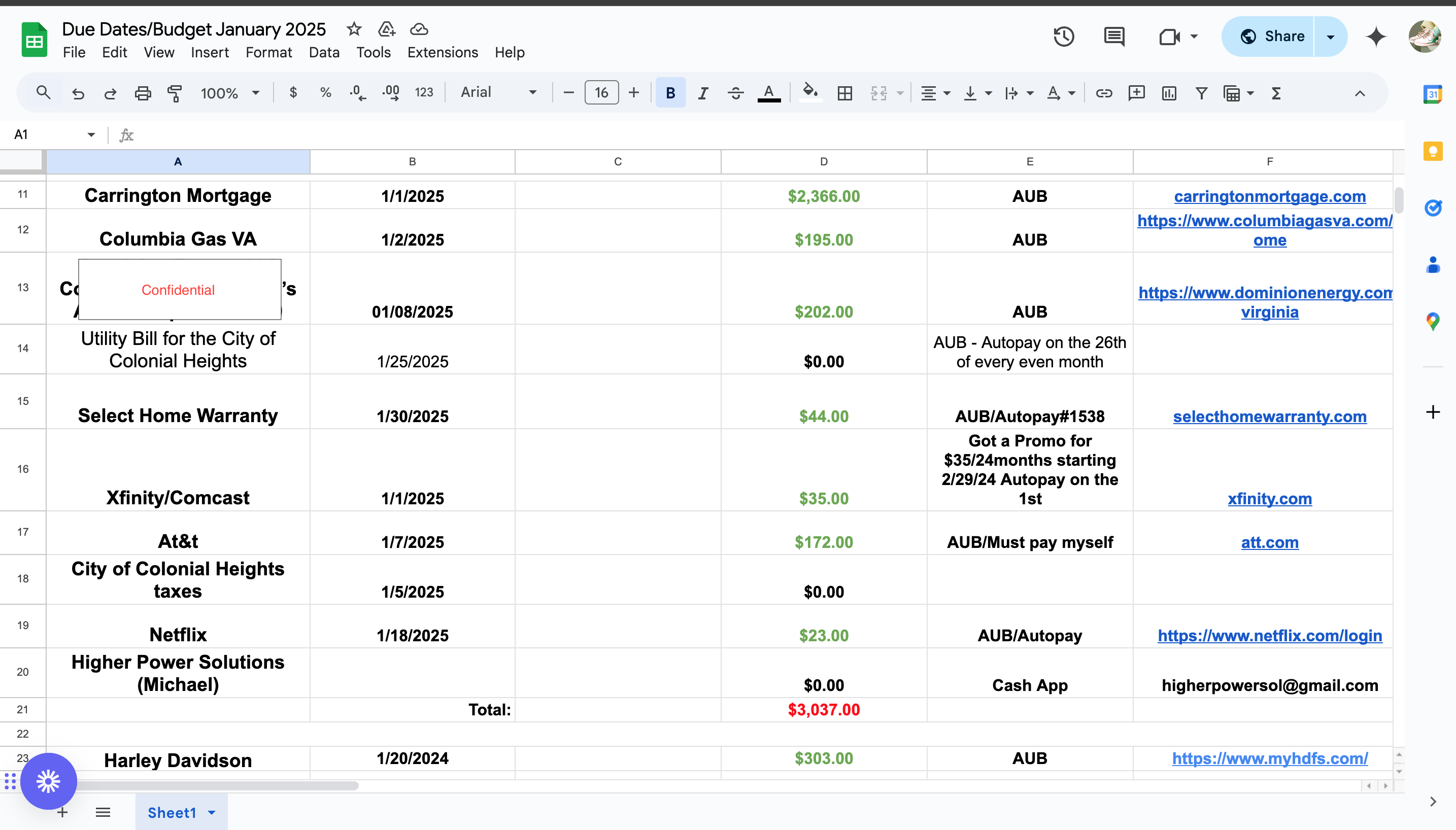1456x830 pixels.
Task: Click the create filter funnel icon
Action: tap(1201, 93)
